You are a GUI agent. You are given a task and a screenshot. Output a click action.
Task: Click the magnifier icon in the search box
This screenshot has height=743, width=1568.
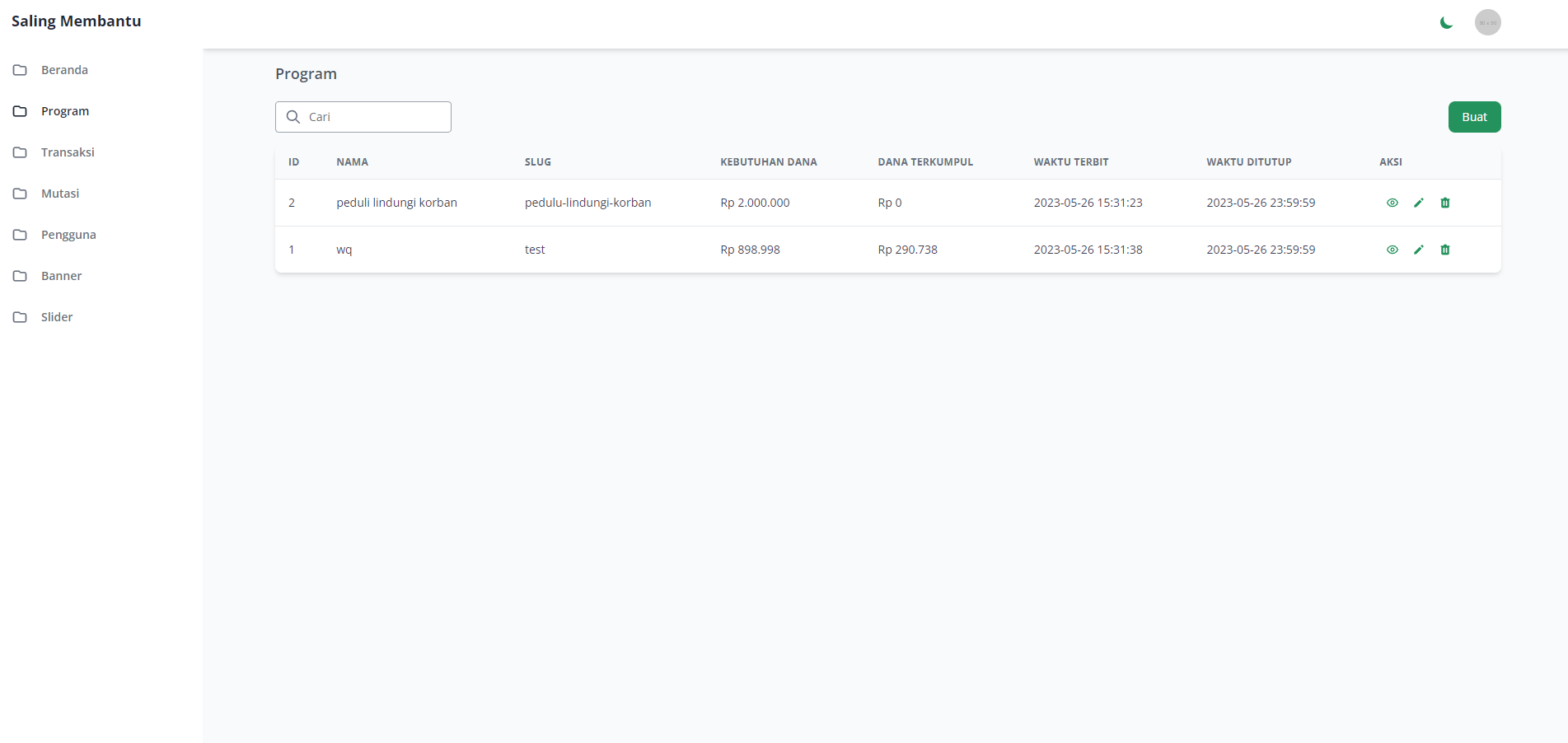pos(294,117)
